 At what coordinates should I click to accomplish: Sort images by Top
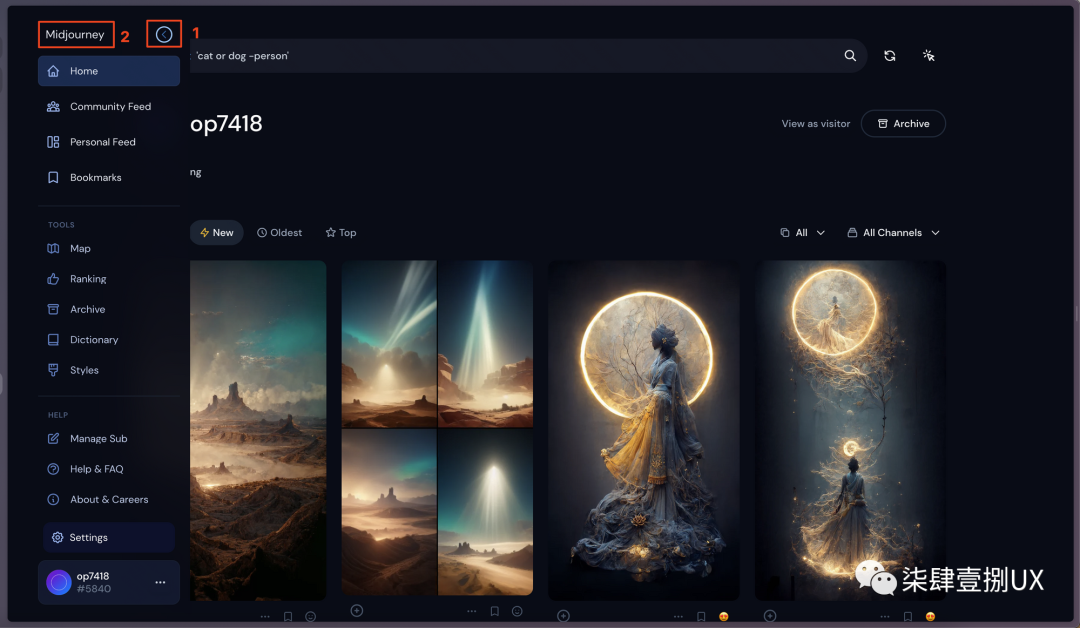pyautogui.click(x=341, y=233)
